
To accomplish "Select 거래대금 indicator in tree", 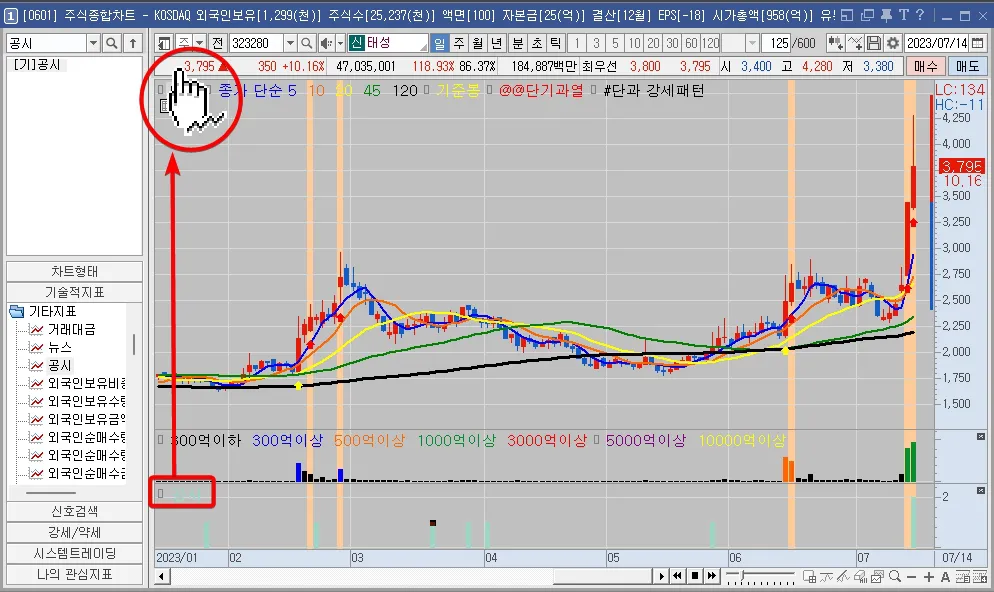I will (71, 329).
